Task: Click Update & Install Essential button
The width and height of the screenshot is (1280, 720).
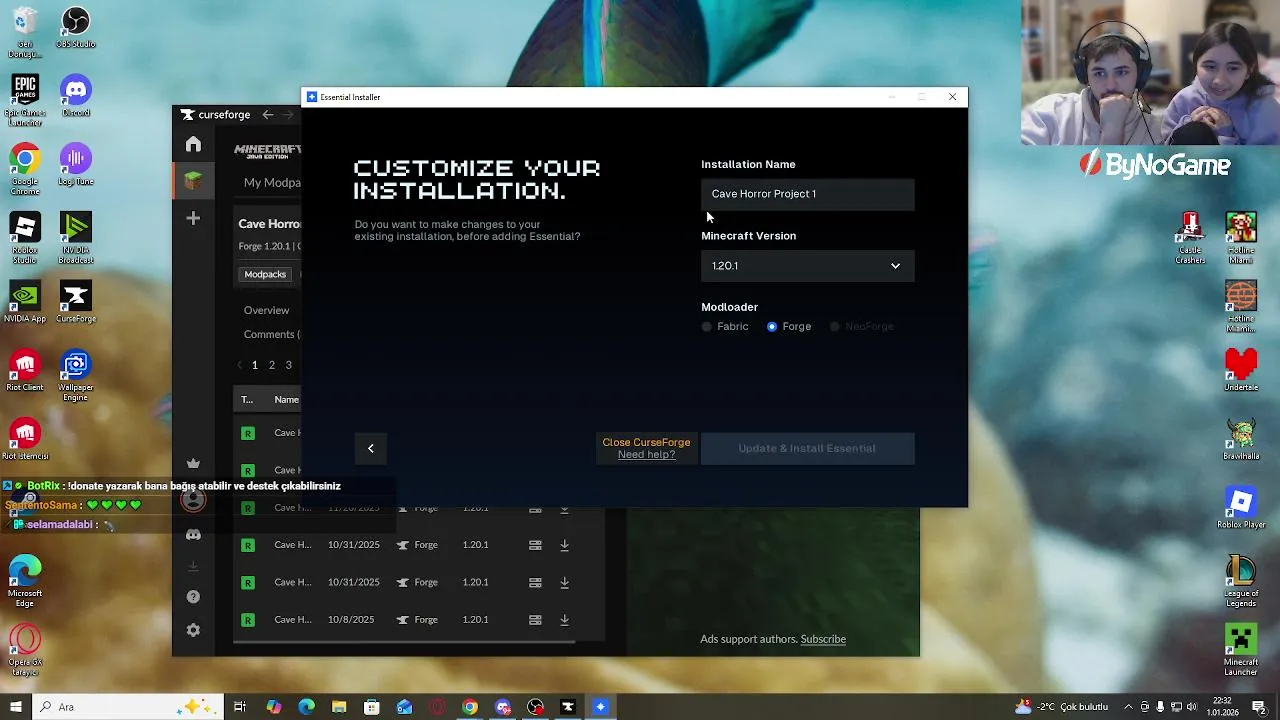Action: (x=807, y=449)
